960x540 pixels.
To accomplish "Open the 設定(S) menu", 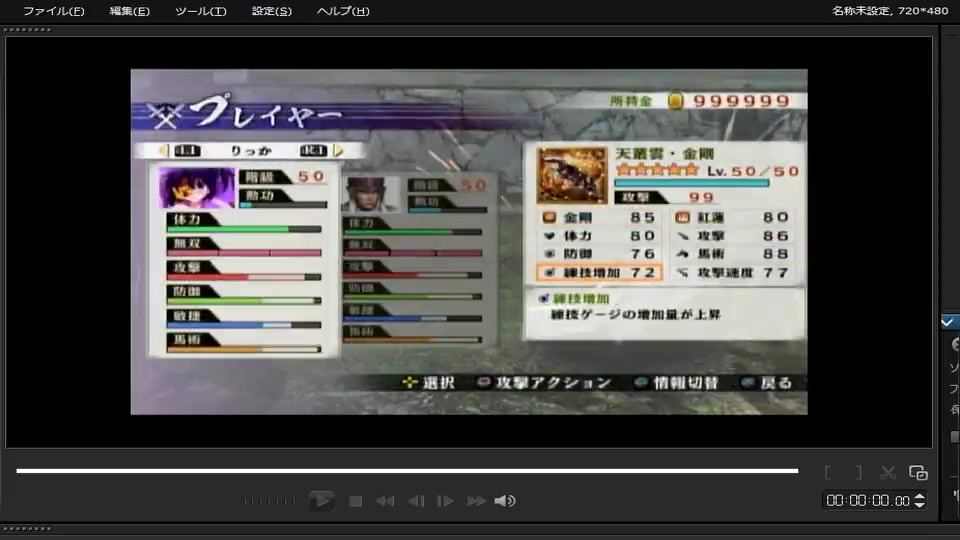I will coord(271,11).
